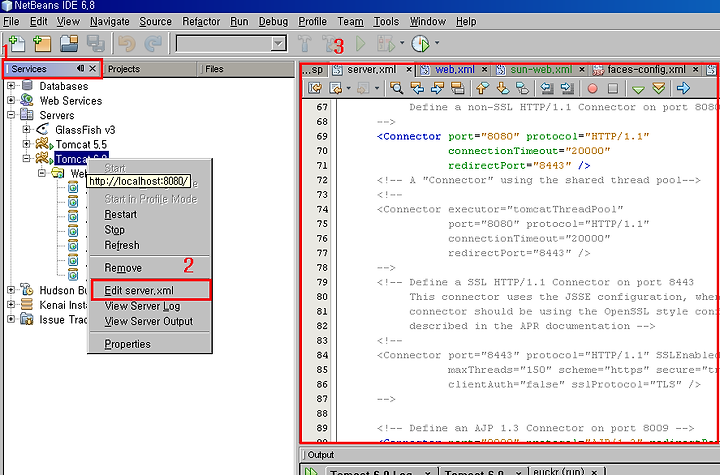Click the Open Project toolbar icon

[69, 44]
